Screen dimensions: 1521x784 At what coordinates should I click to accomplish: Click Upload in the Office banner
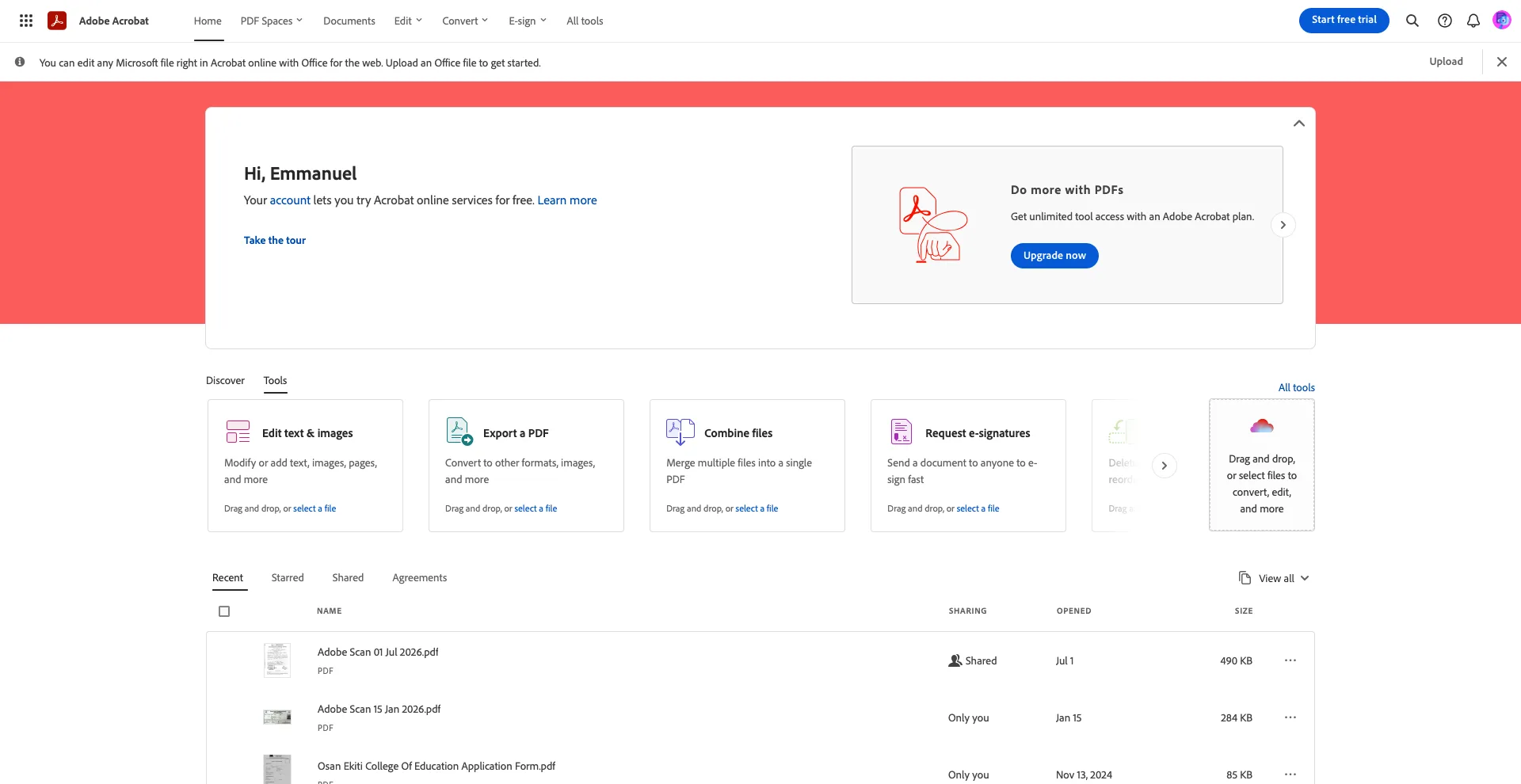[x=1446, y=62]
